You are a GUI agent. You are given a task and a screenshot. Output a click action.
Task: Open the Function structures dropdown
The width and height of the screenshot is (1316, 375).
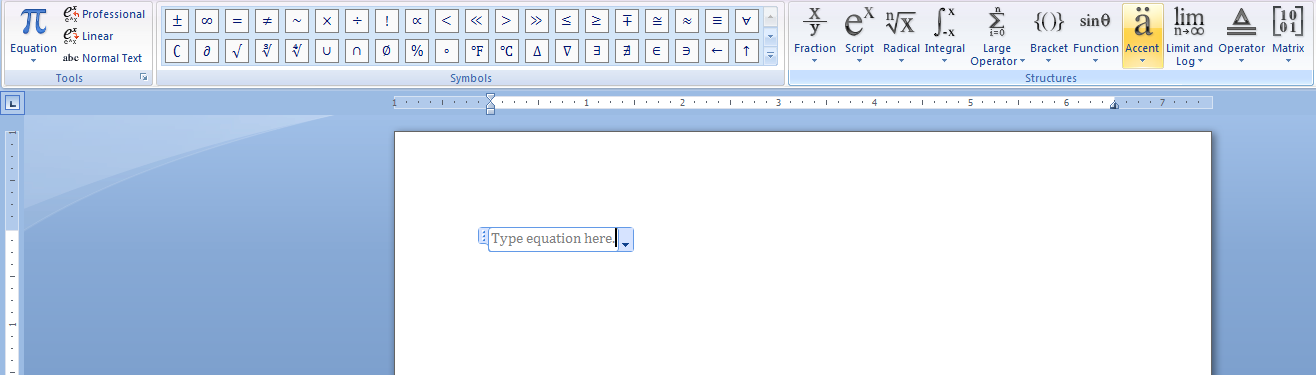tap(1096, 35)
